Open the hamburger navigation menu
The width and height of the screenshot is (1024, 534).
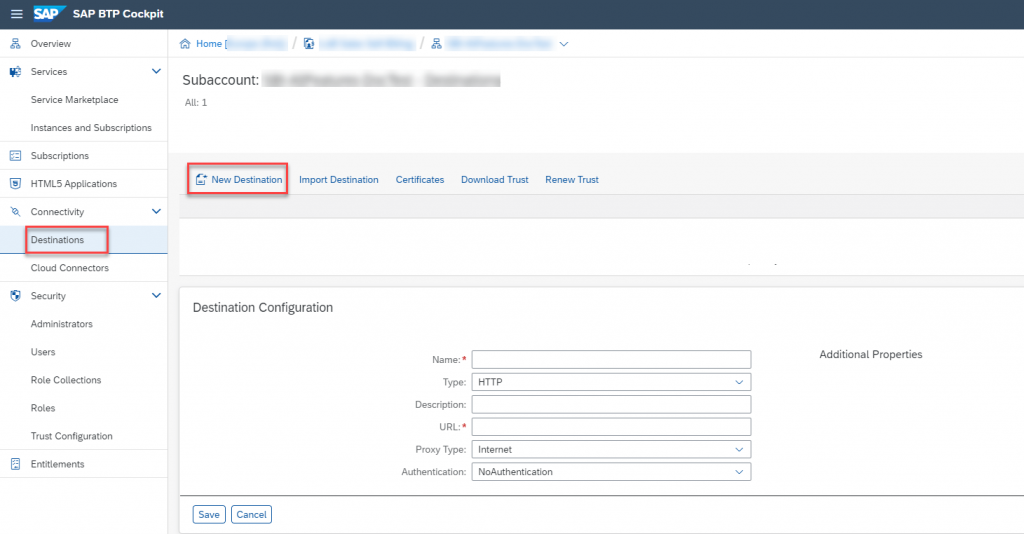16,14
